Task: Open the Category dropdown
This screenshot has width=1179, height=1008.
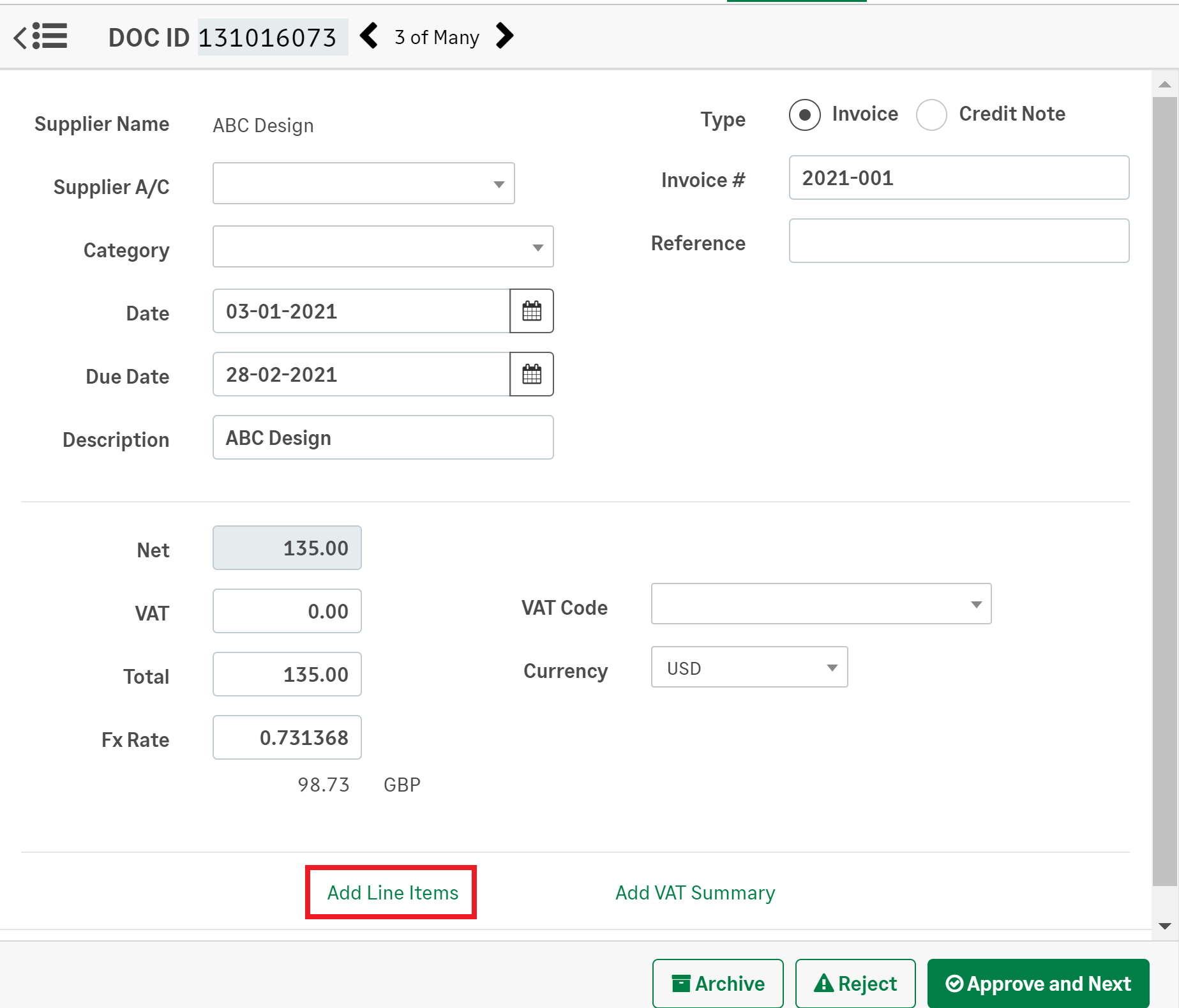Action: (383, 246)
